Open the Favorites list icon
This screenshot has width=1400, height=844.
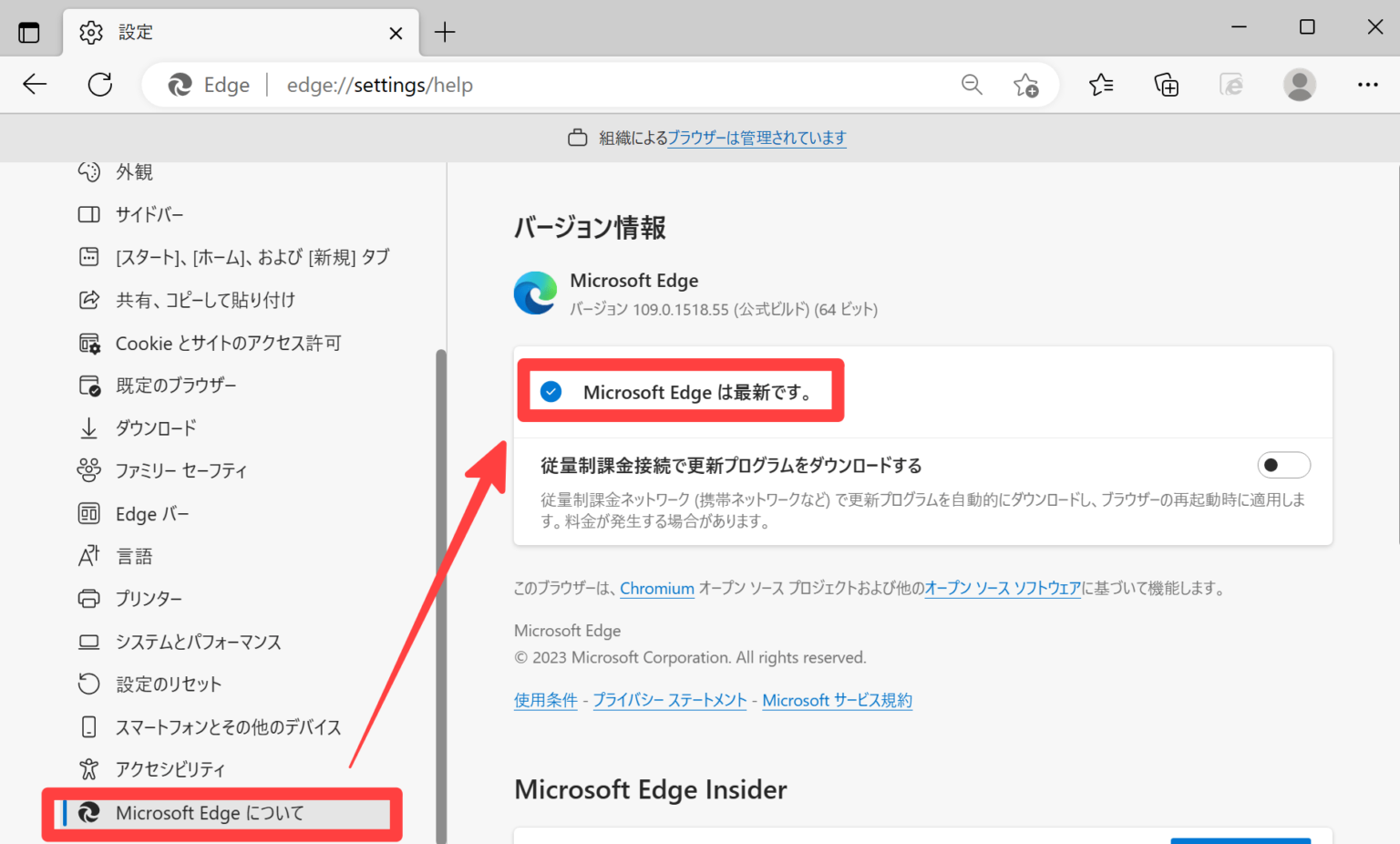1100,84
